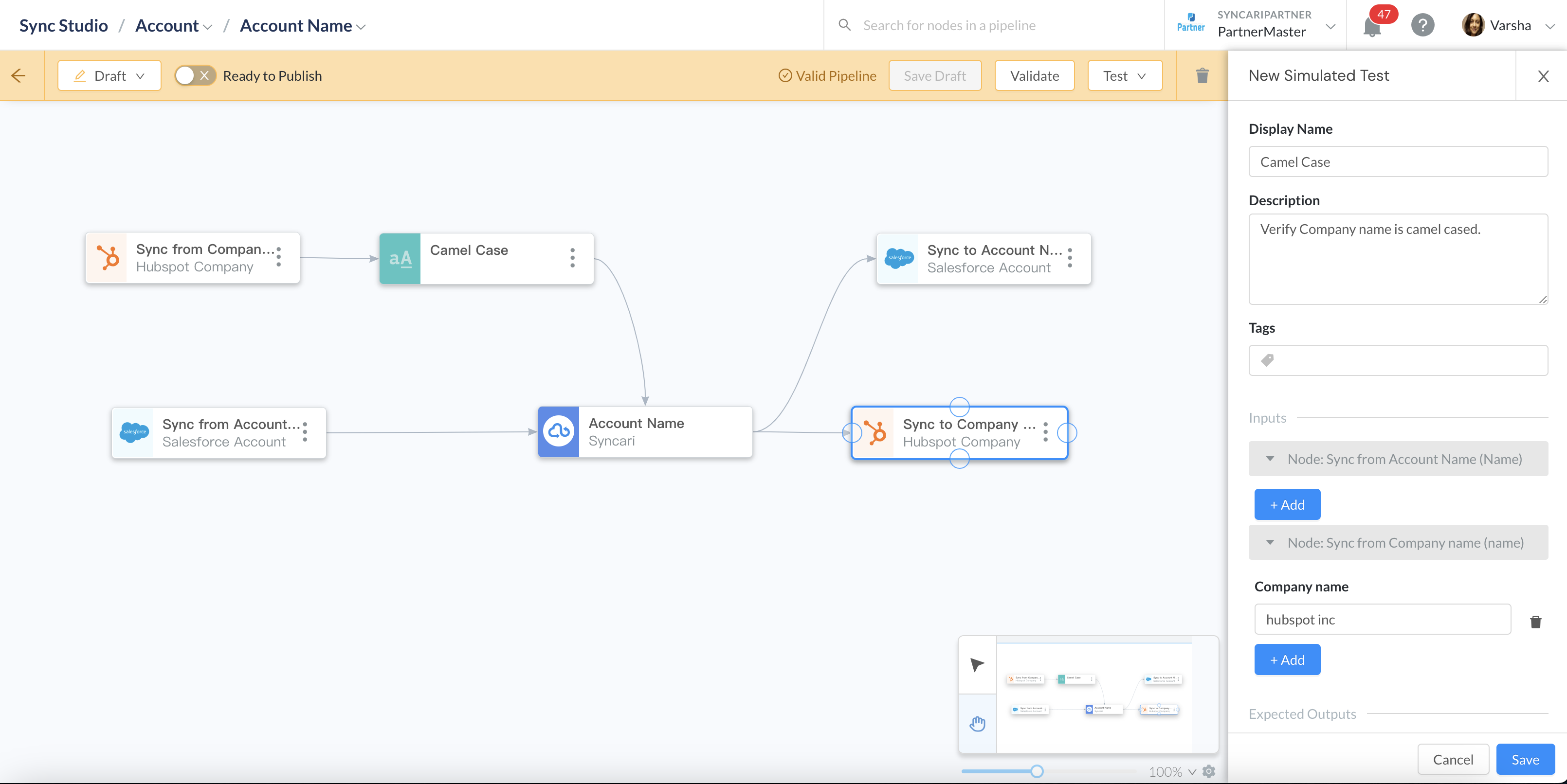This screenshot has height=784, width=1567.
Task: Open menu dots on Camel Case node
Action: click(x=572, y=258)
